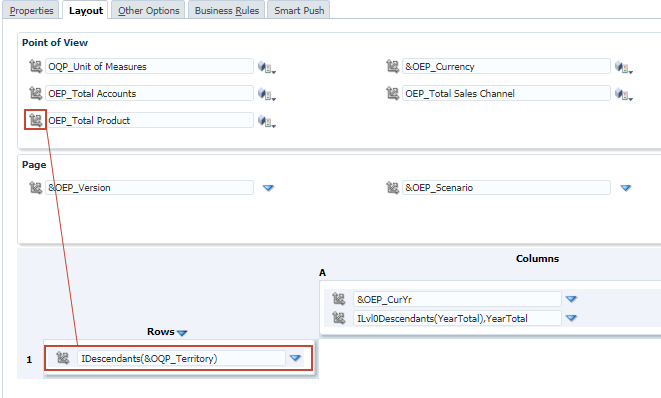
Task: Open dimension properties icon for OQP_Unit of Measures
Action: pos(267,67)
